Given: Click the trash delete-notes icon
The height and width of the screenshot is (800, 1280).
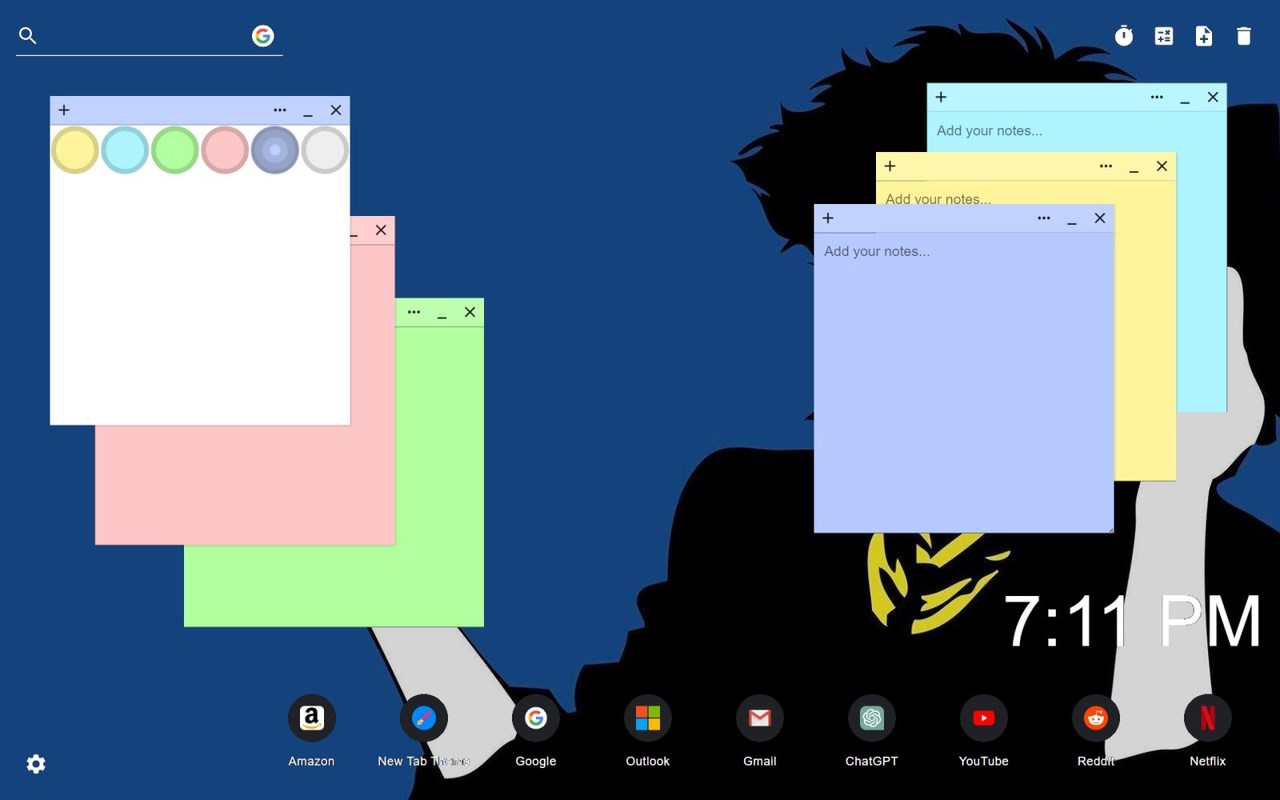Looking at the screenshot, I should pos(1244,36).
